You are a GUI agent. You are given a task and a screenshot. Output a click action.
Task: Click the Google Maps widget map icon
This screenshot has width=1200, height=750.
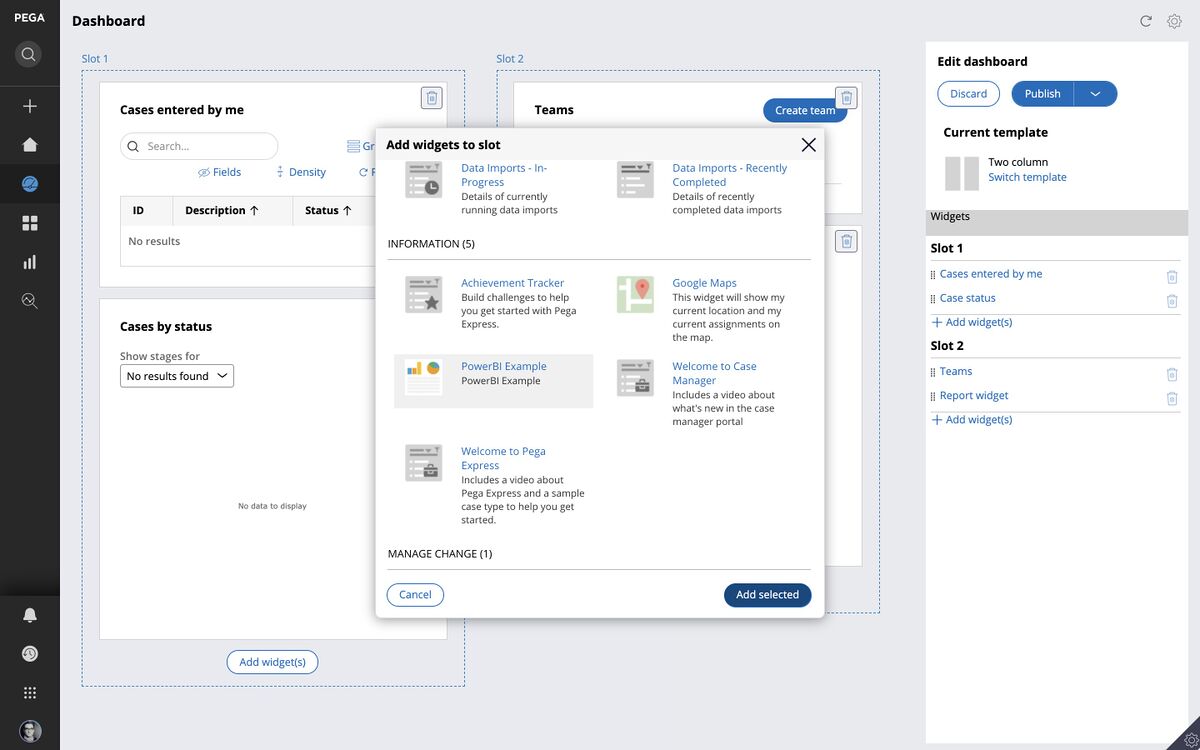click(635, 295)
